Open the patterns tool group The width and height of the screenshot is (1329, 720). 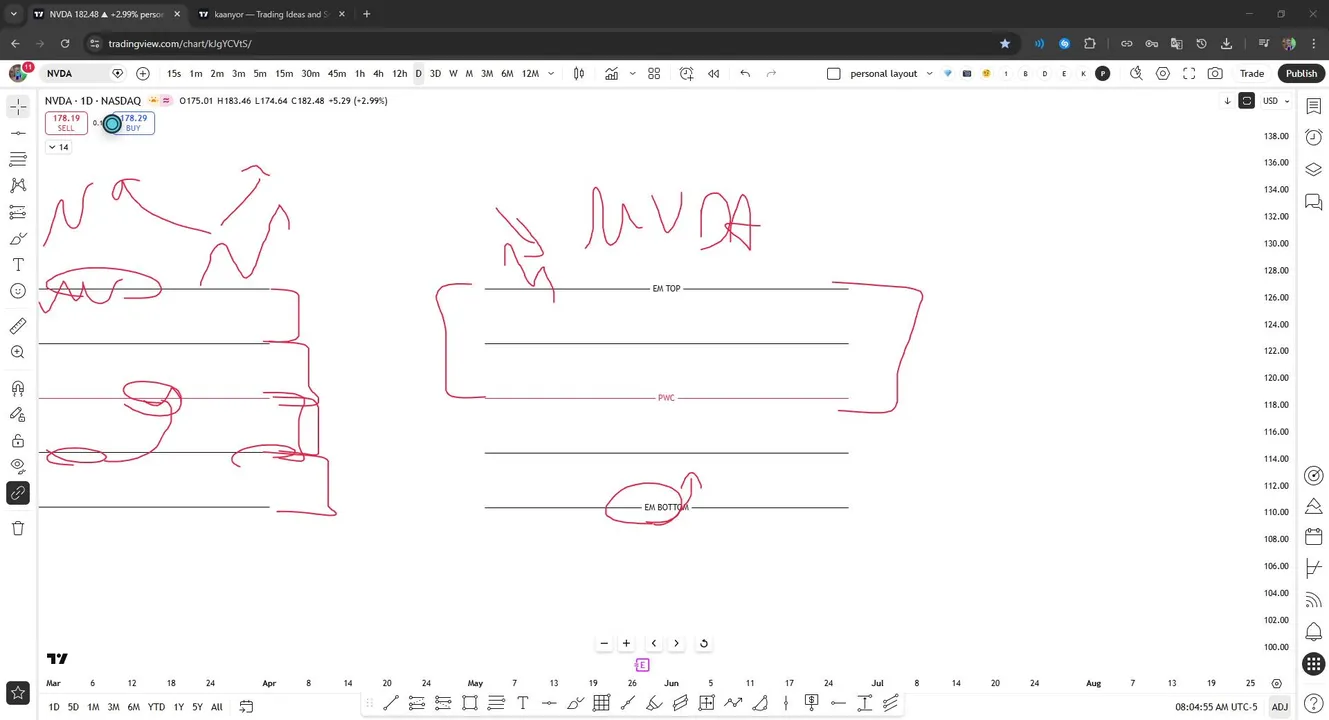tap(18, 185)
